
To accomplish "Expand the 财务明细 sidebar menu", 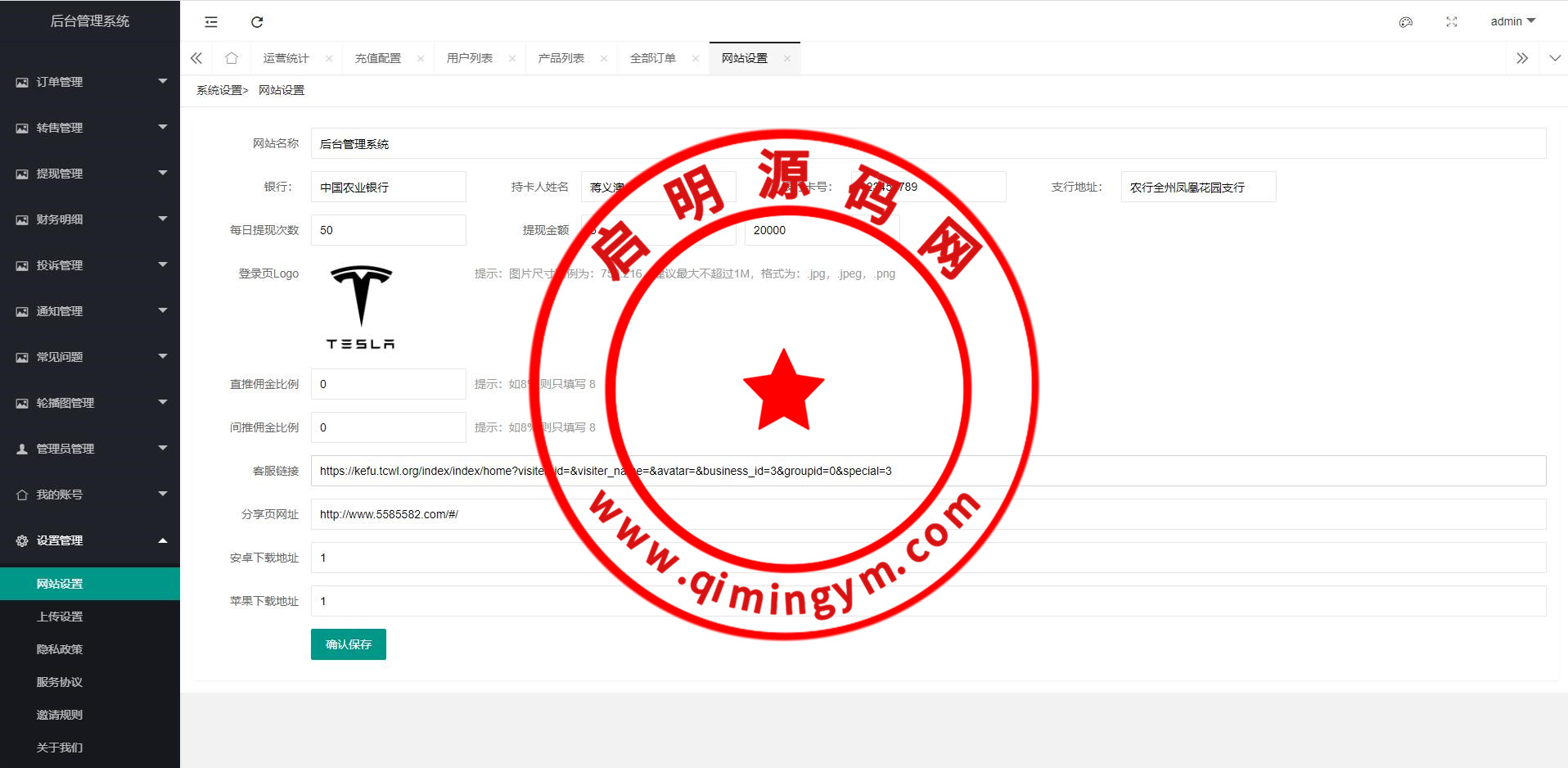I will (x=90, y=219).
